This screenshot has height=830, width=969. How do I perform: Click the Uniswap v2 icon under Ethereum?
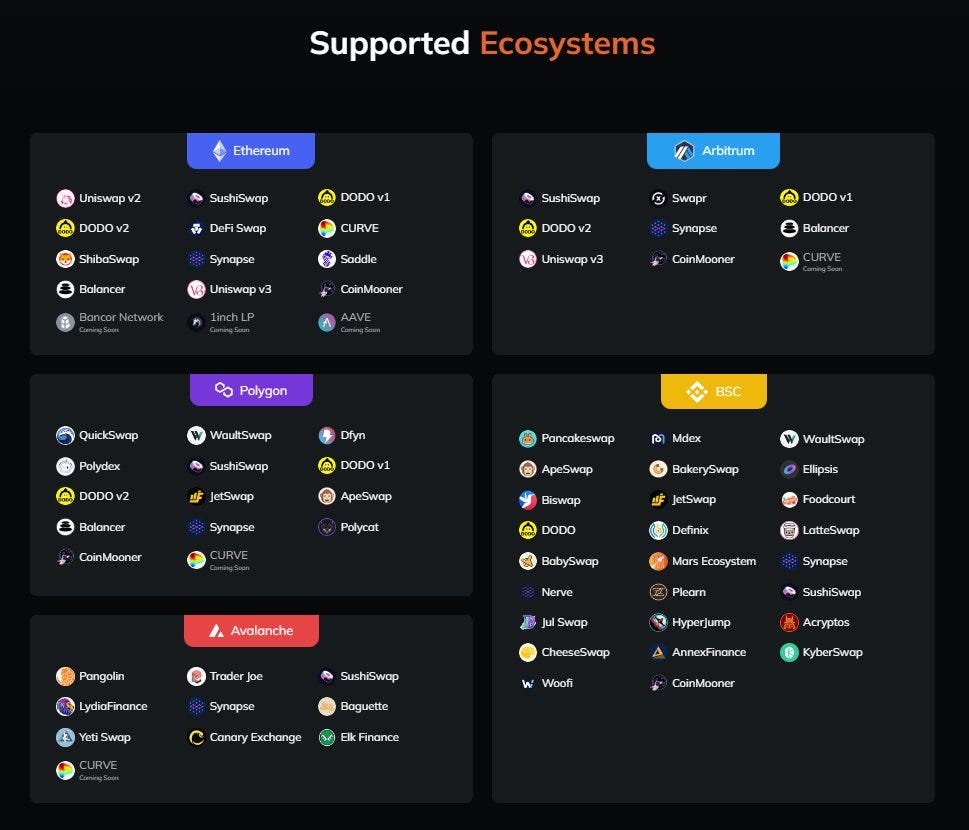(x=66, y=198)
